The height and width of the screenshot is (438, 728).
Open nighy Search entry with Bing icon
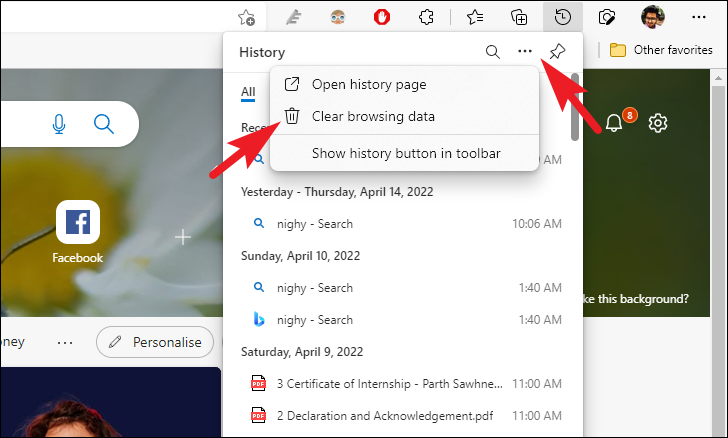point(402,320)
